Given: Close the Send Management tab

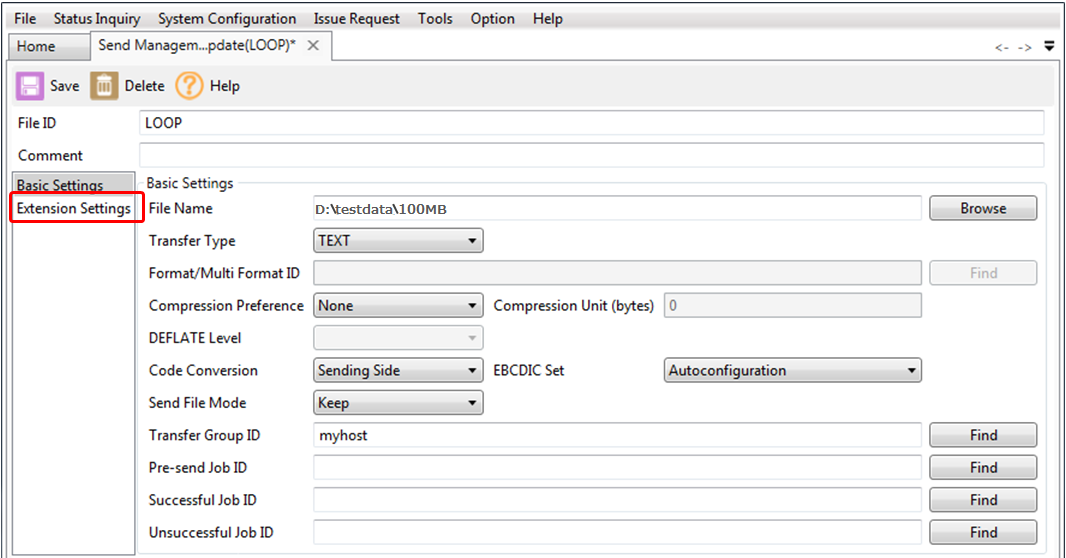Looking at the screenshot, I should click(x=313, y=46).
